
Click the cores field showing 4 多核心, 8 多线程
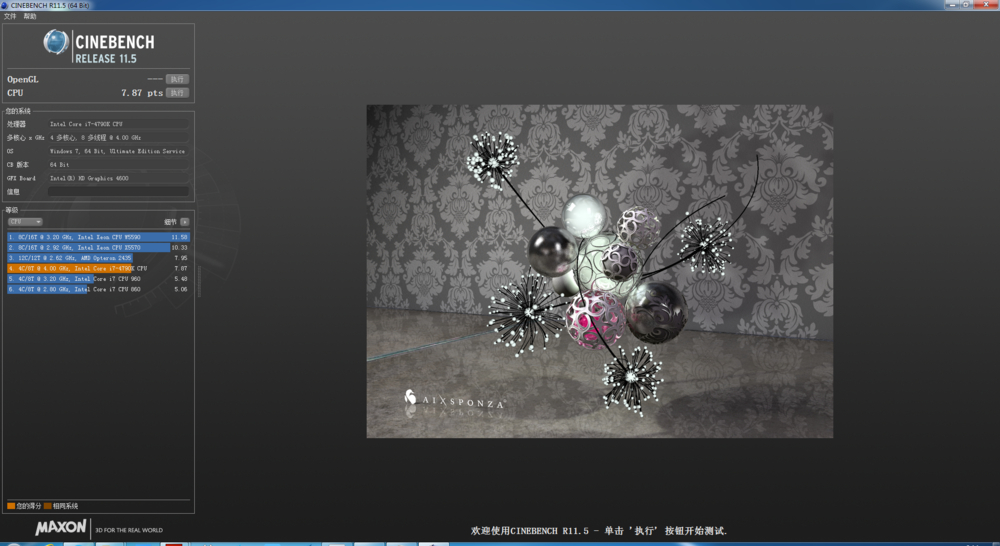pyautogui.click(x=118, y=138)
